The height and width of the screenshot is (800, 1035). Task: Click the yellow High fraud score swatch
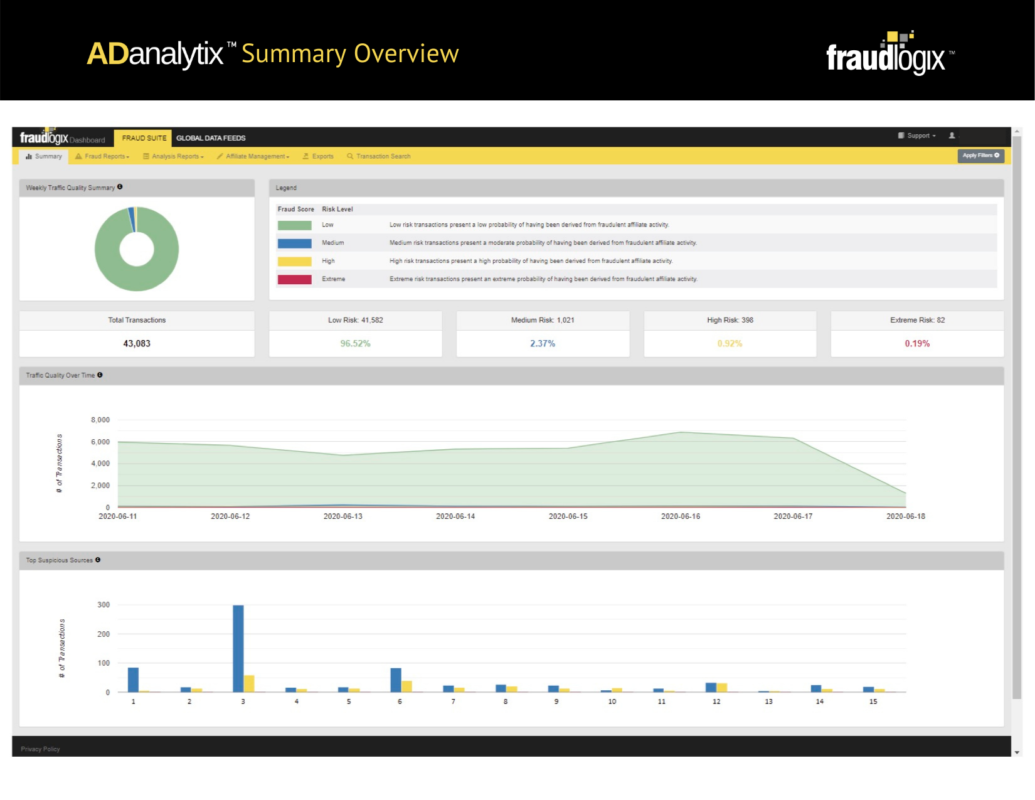point(294,261)
